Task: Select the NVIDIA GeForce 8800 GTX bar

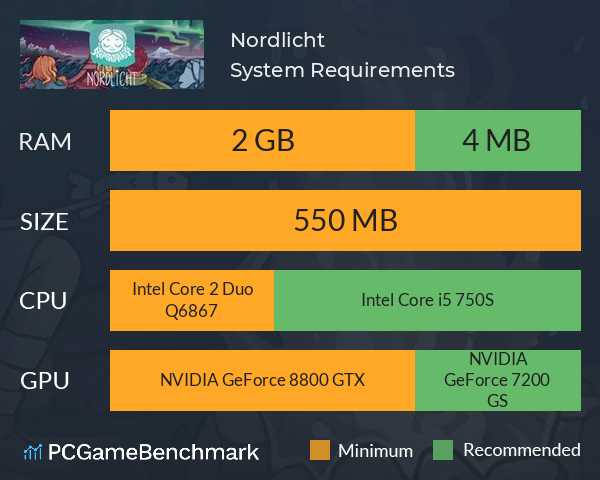Action: pyautogui.click(x=262, y=380)
